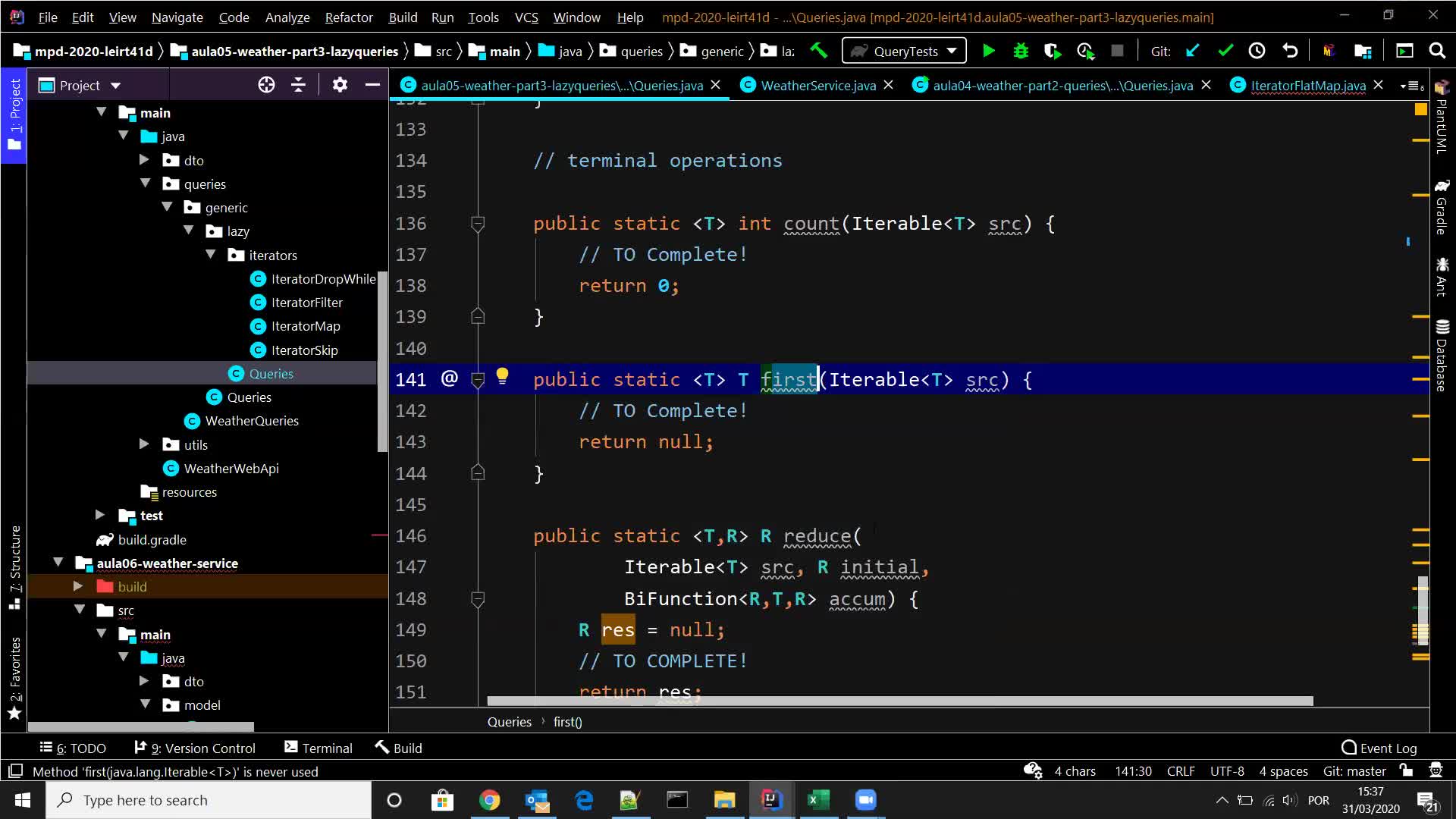This screenshot has width=1456, height=819.
Task: Select IteratorFilter in the project tree
Action: pos(306,302)
